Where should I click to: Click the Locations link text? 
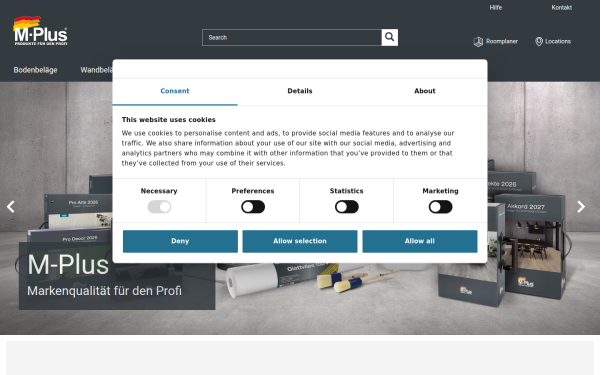tap(558, 41)
